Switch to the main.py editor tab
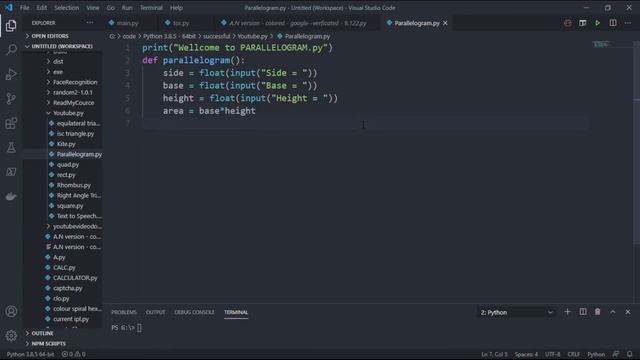Screen dimensions: 640x360 [127, 23]
